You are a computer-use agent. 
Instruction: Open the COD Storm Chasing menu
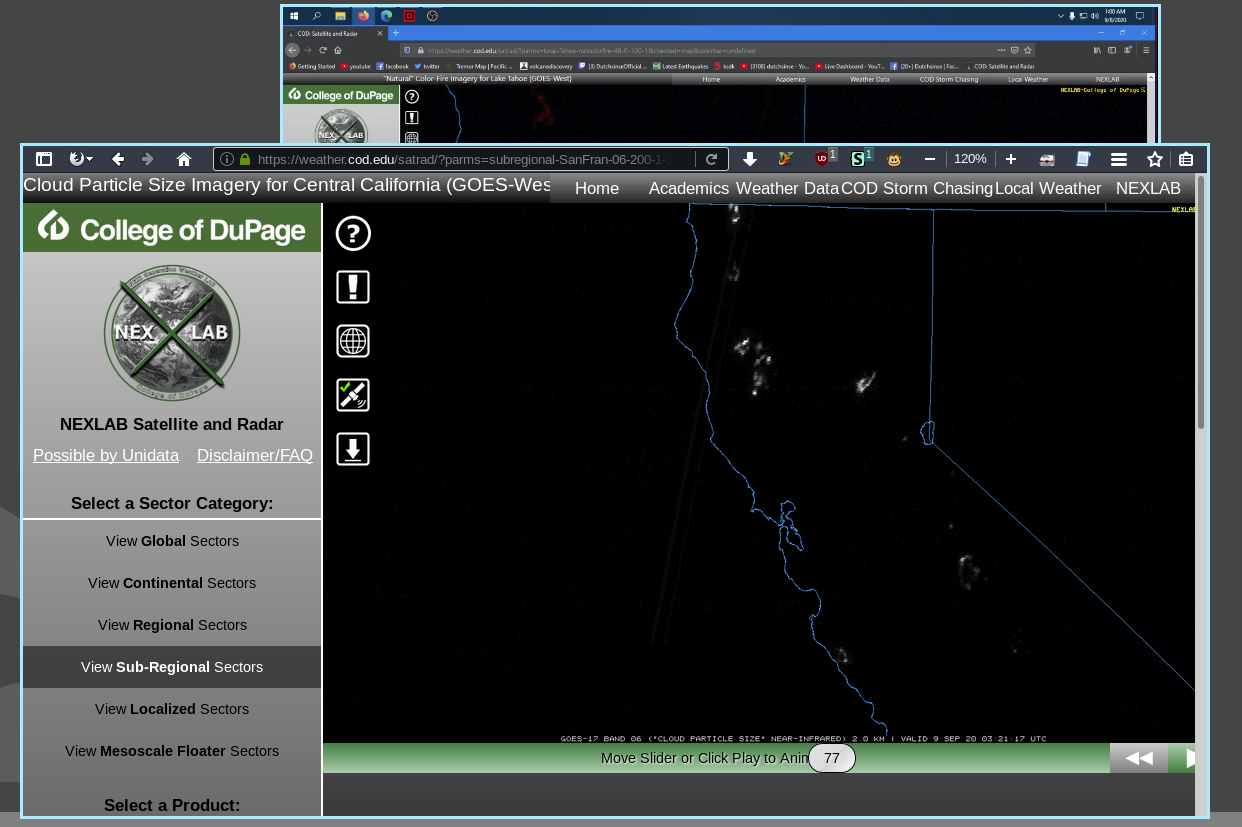pyautogui.click(x=917, y=188)
